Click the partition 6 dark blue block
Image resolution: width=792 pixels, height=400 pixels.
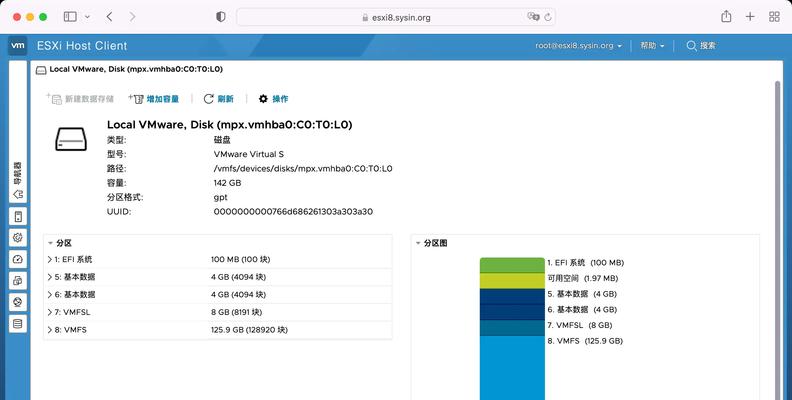[x=512, y=312]
